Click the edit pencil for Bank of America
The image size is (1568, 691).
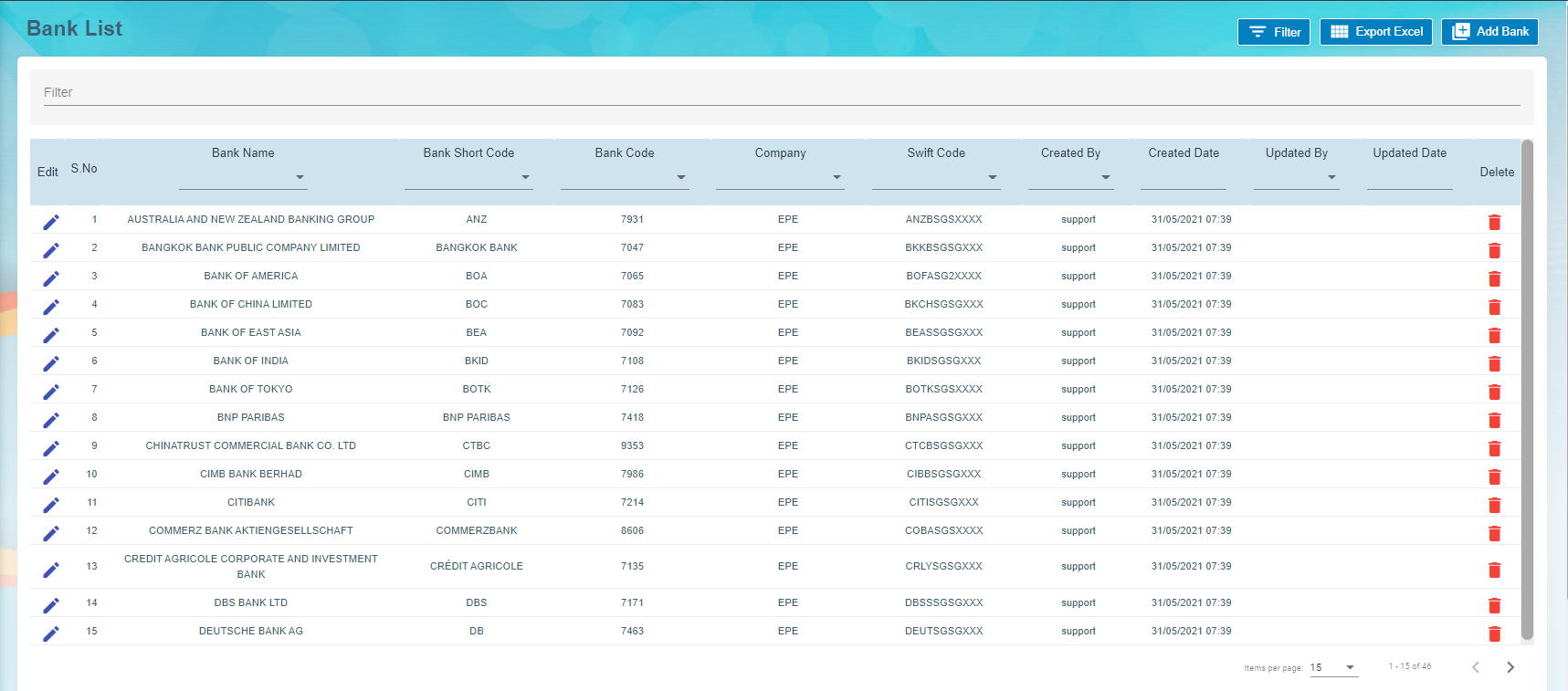pyautogui.click(x=51, y=278)
